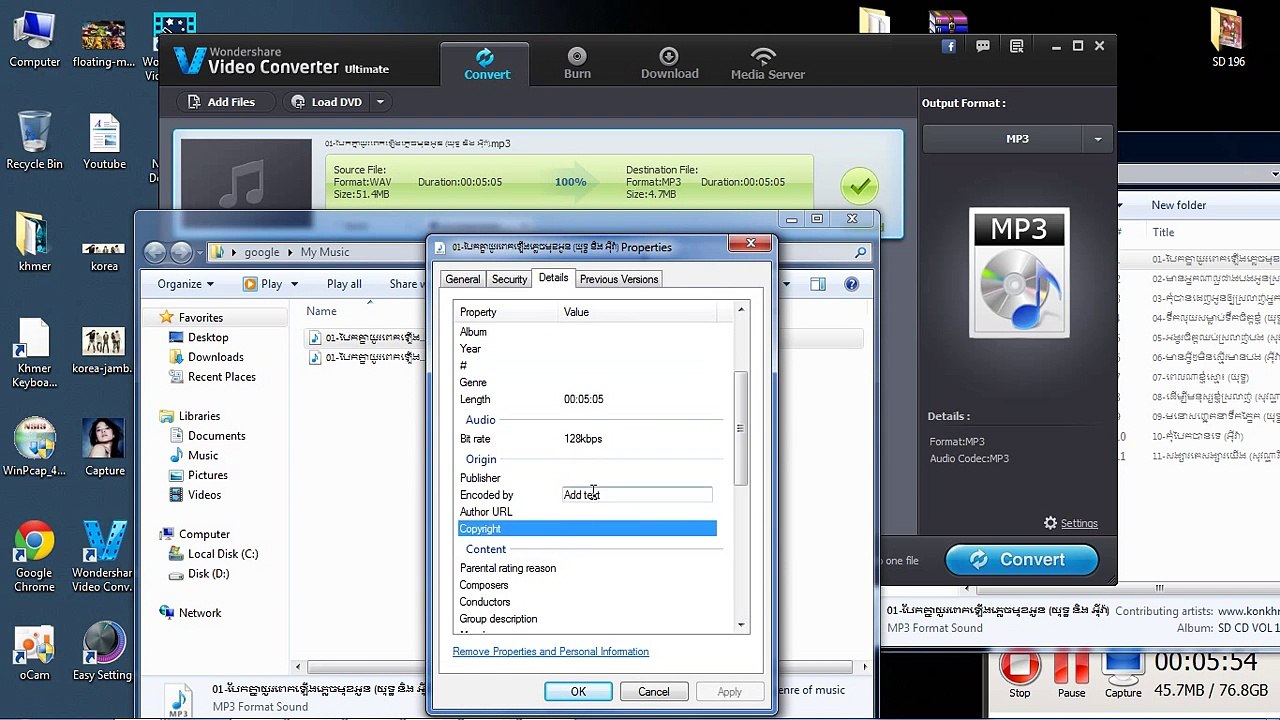Viewport: 1280px width, 720px height.
Task: Click the Settings gear link
Action: pyautogui.click(x=1070, y=523)
